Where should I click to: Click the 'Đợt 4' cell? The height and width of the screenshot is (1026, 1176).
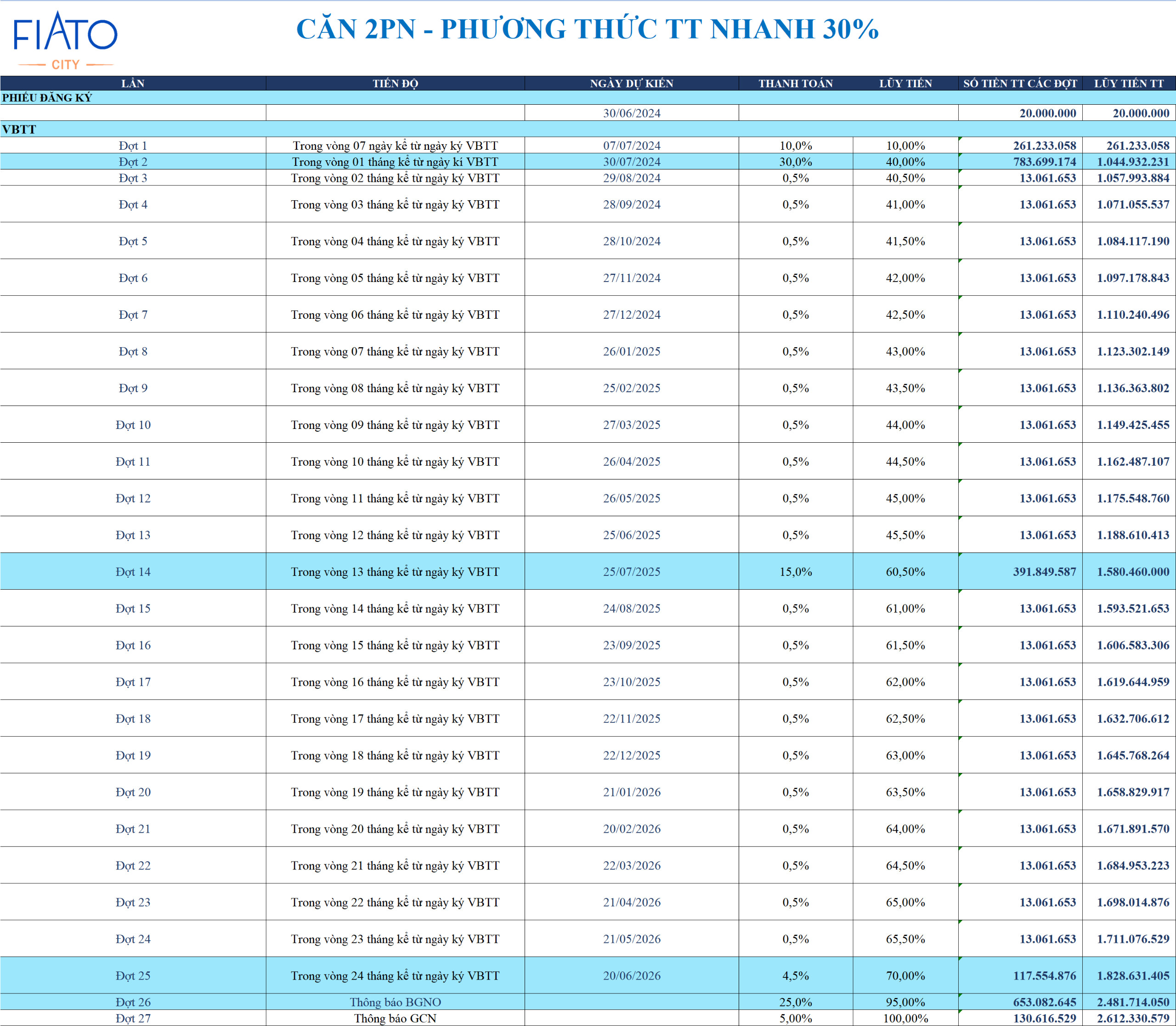click(133, 204)
